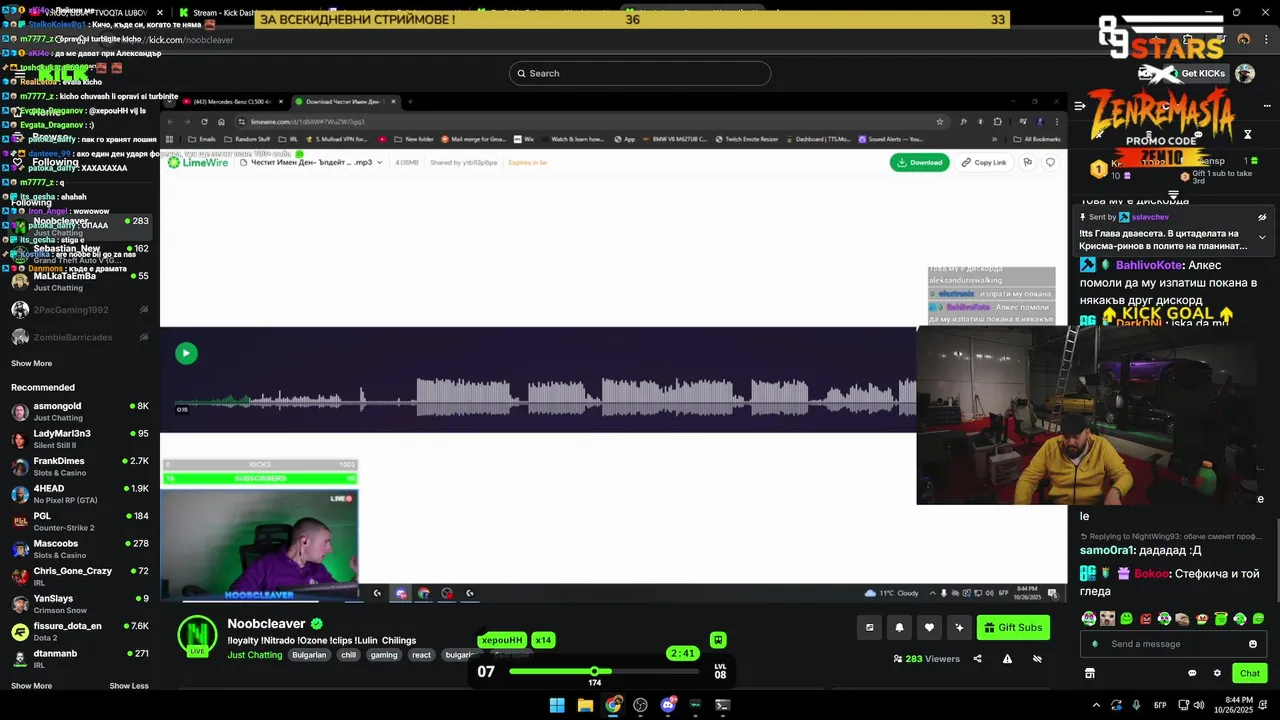The width and height of the screenshot is (1280, 720).
Task: Open chat settings with the gear icon
Action: (x=1217, y=673)
